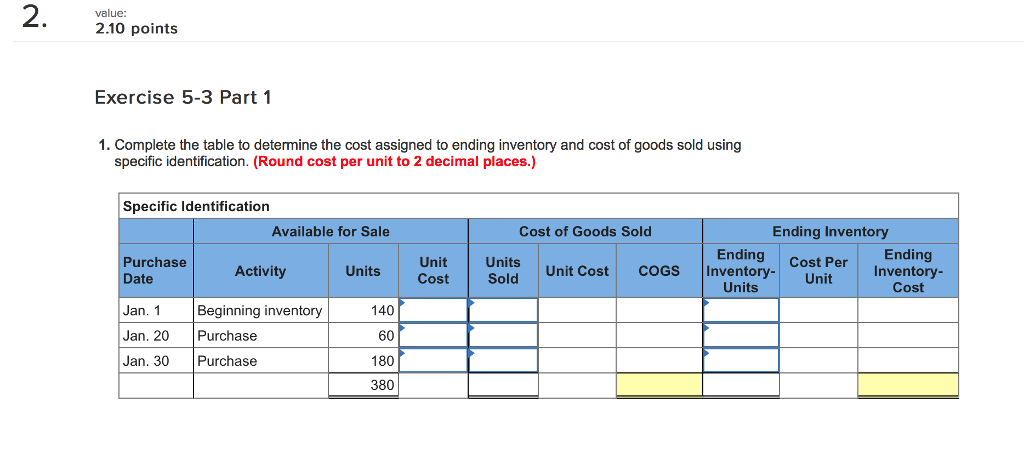The height and width of the screenshot is (453, 1024).
Task: Click Unit Cost cell for Beginning inventory
Action: point(433,311)
